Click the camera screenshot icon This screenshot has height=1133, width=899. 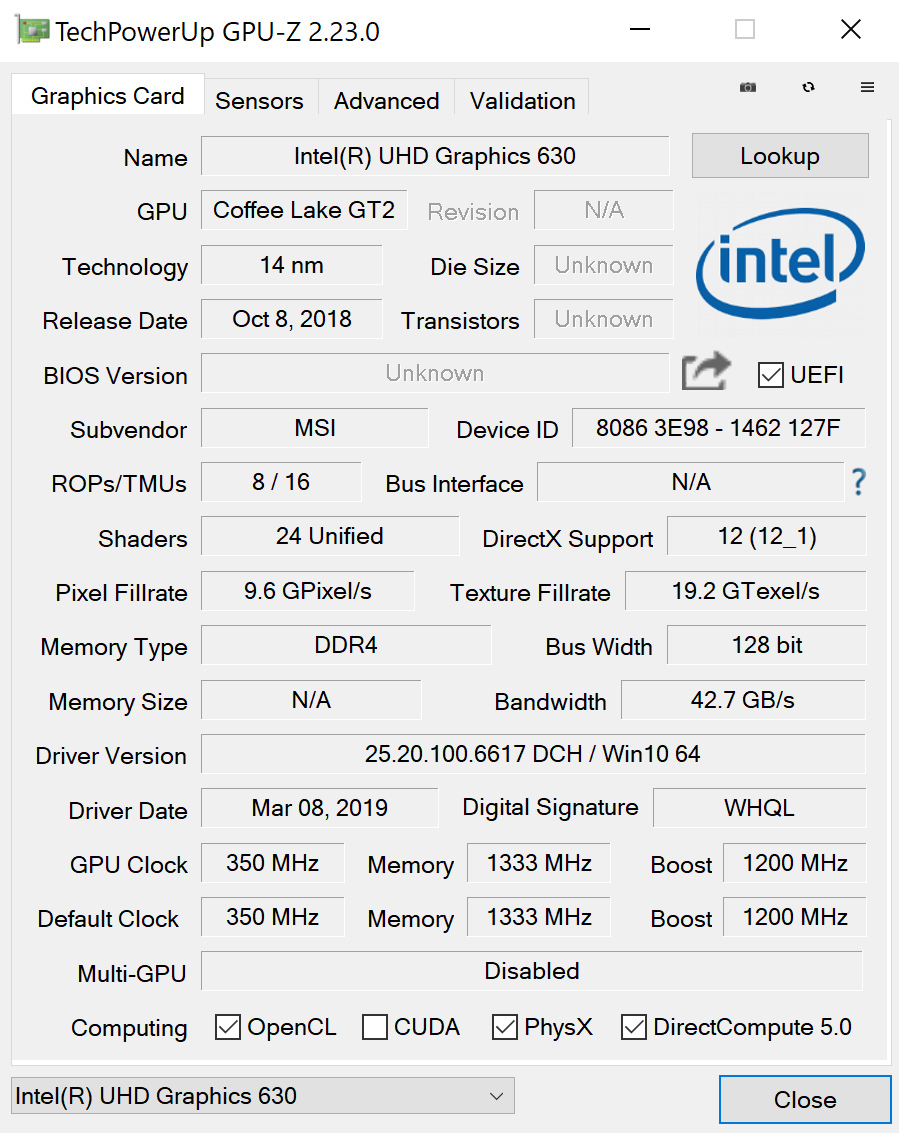click(x=747, y=88)
